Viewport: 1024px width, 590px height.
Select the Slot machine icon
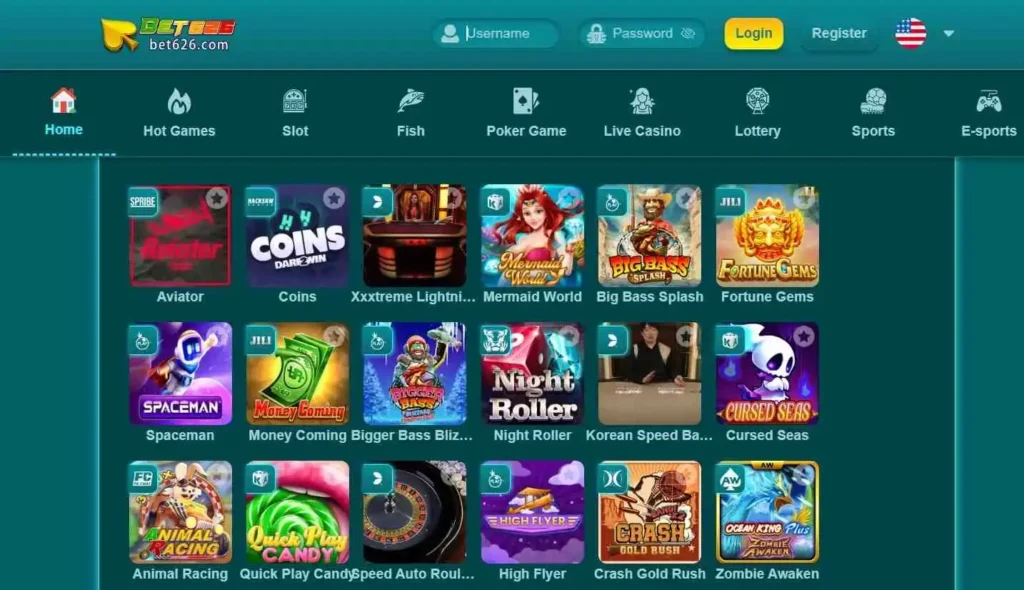(x=295, y=101)
